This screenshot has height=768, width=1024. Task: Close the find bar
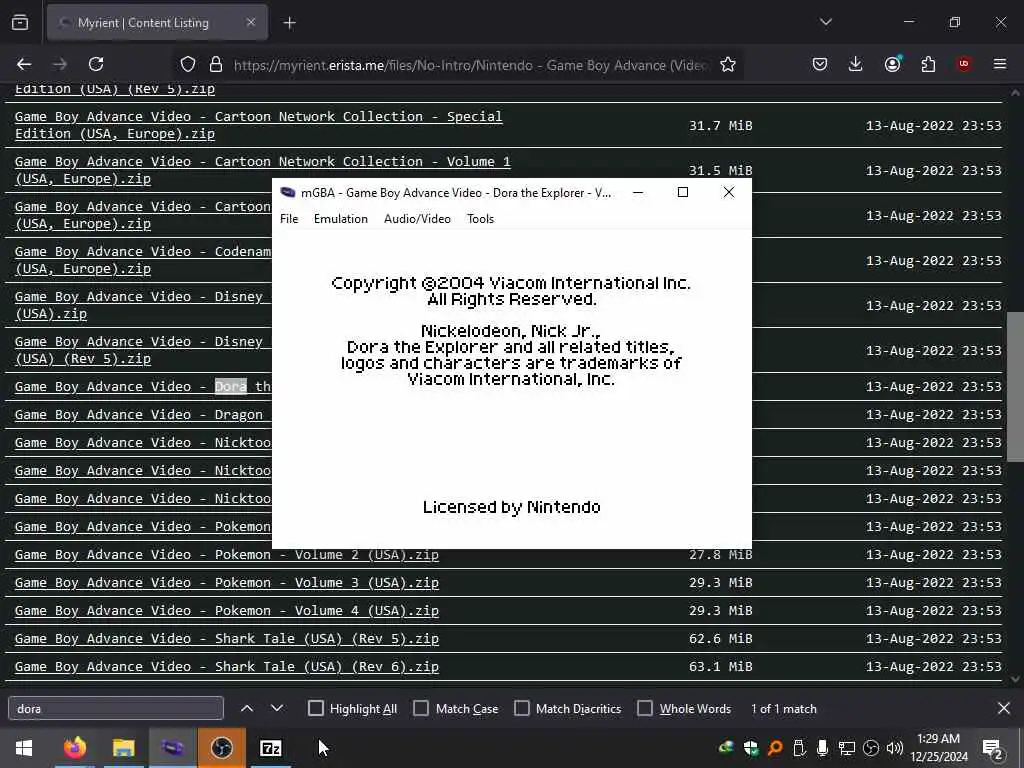[x=1004, y=708]
